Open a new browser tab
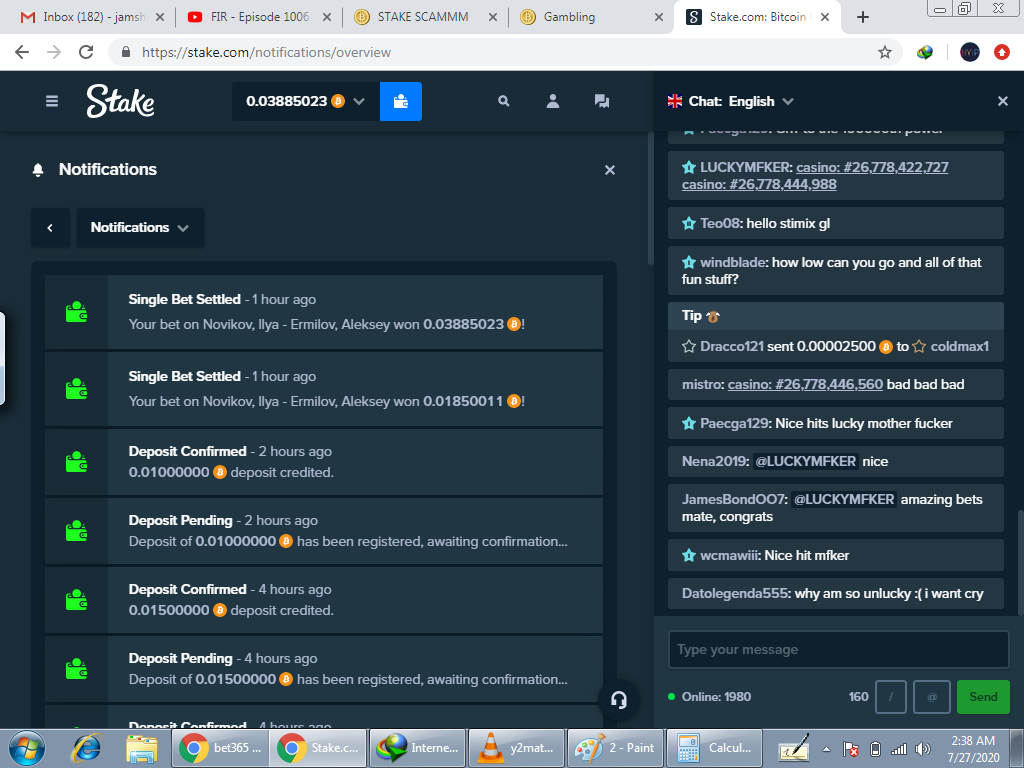 (x=862, y=17)
